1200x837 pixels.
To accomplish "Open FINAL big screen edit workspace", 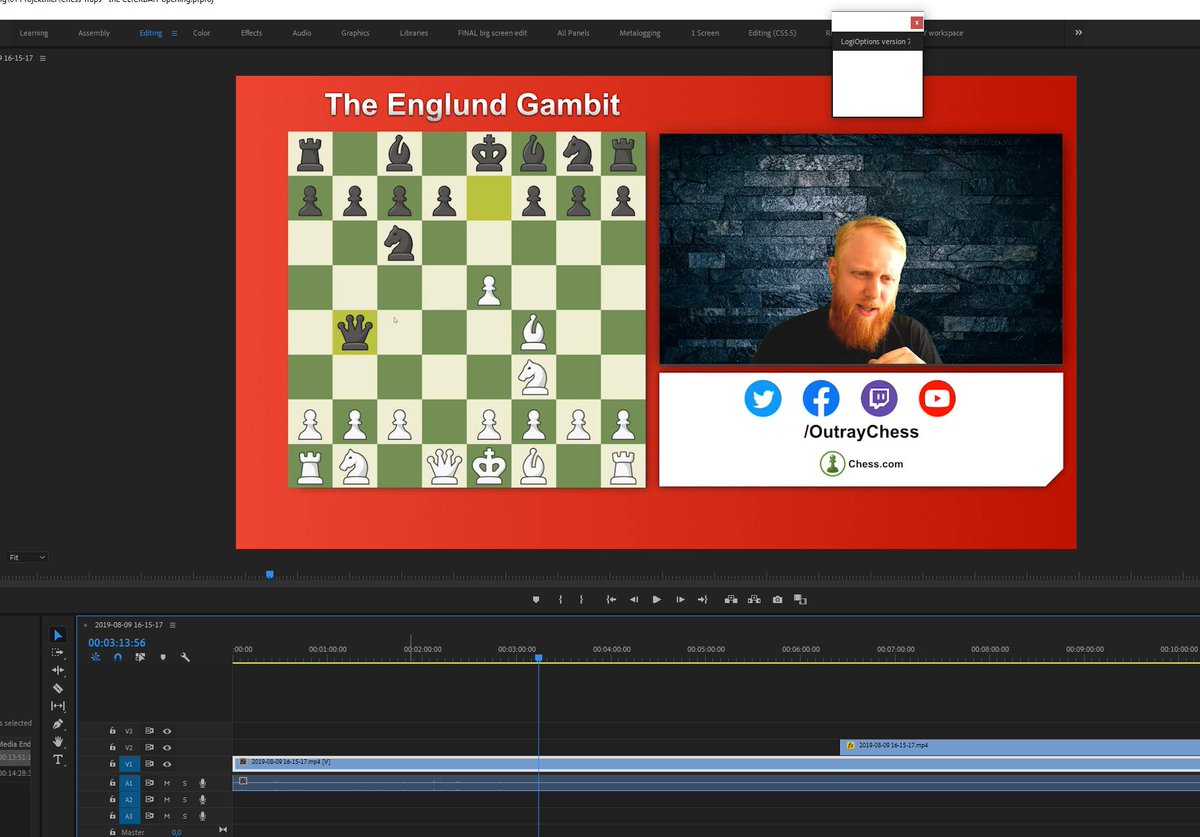I will click(x=492, y=33).
